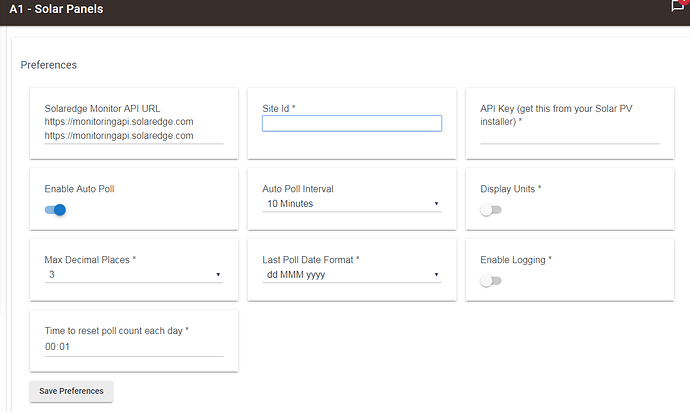The width and height of the screenshot is (690, 412).
Task: Click the dd MMM yyyy dropdown arrow
Action: point(436,275)
